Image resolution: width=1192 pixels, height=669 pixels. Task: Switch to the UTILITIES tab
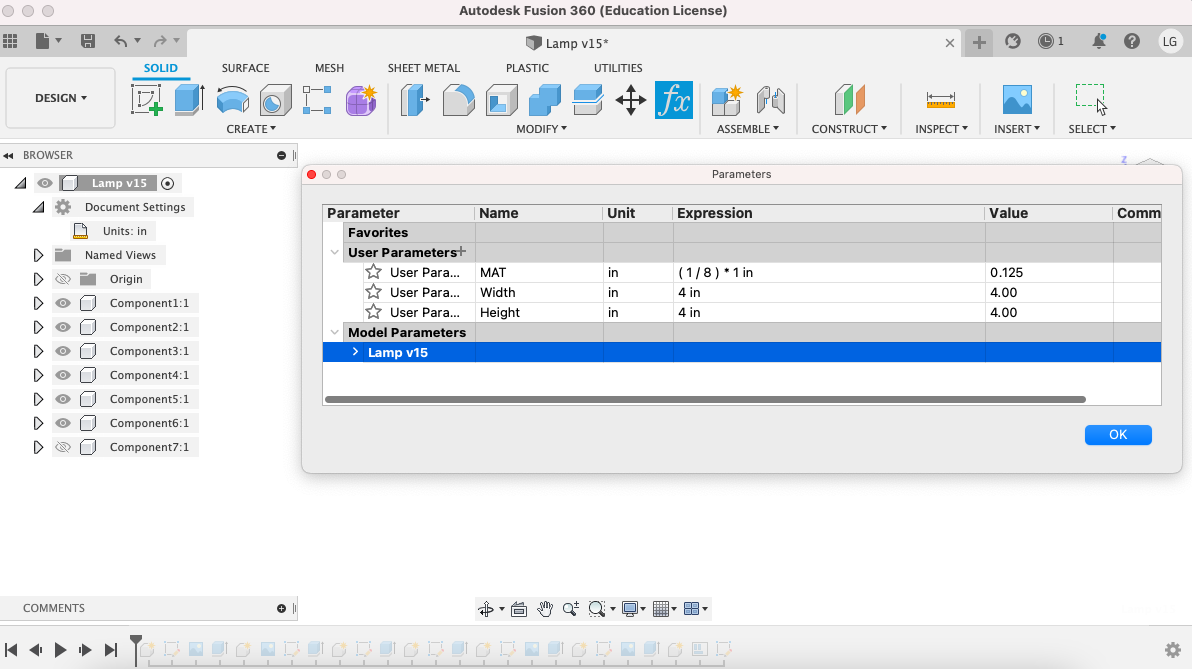point(618,68)
